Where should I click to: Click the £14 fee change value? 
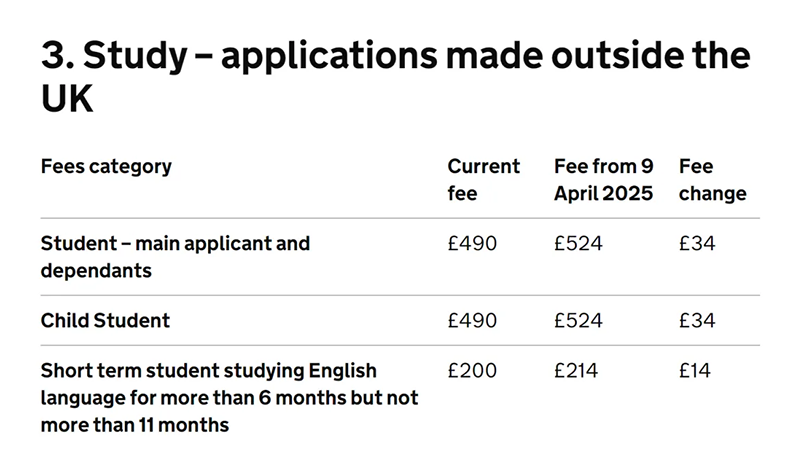[x=695, y=371]
